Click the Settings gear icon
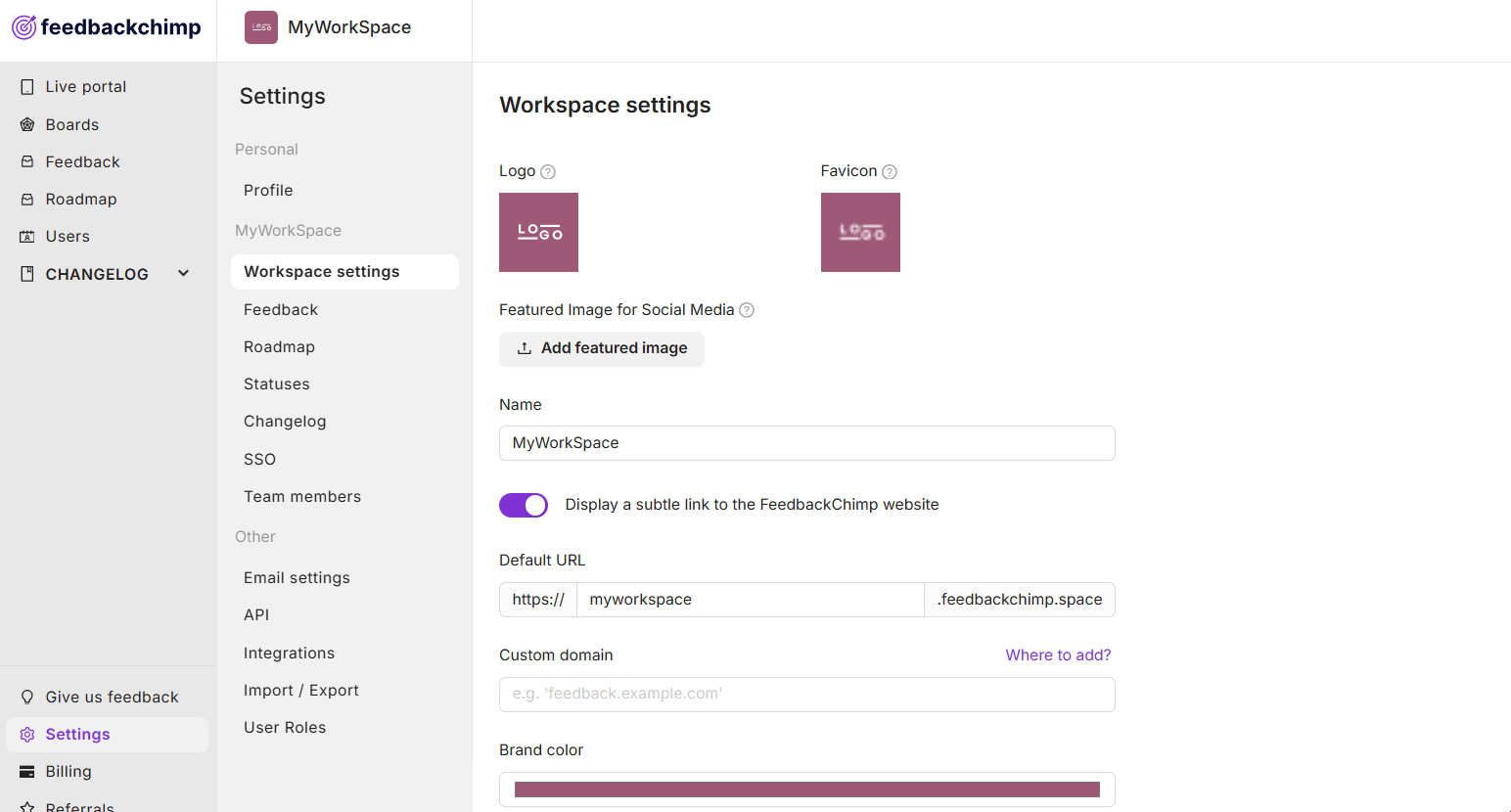1511x812 pixels. tap(27, 735)
